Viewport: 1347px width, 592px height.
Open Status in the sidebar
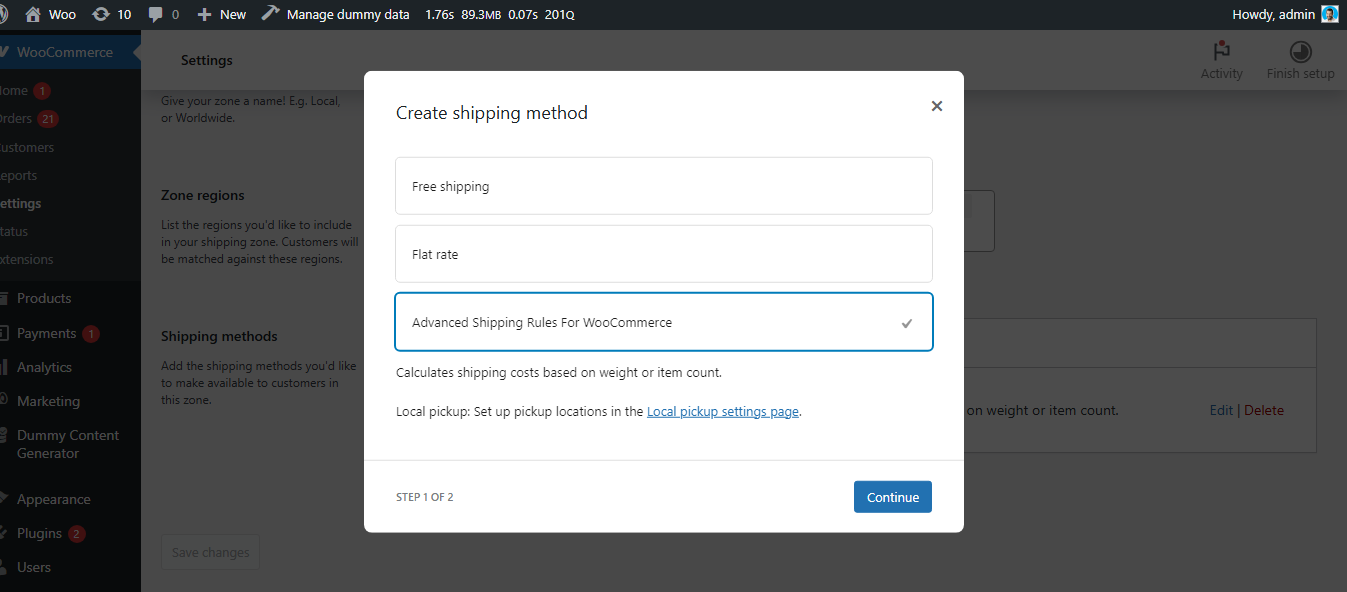coord(14,231)
